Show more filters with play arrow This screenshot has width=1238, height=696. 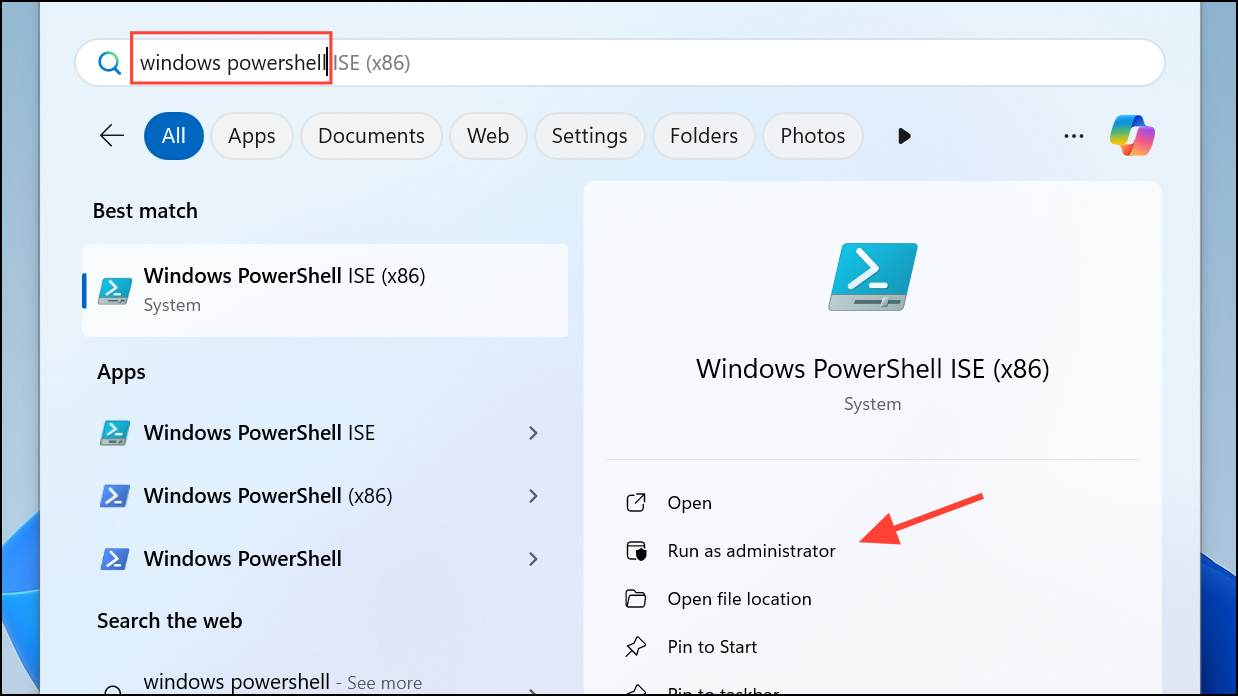(x=905, y=136)
